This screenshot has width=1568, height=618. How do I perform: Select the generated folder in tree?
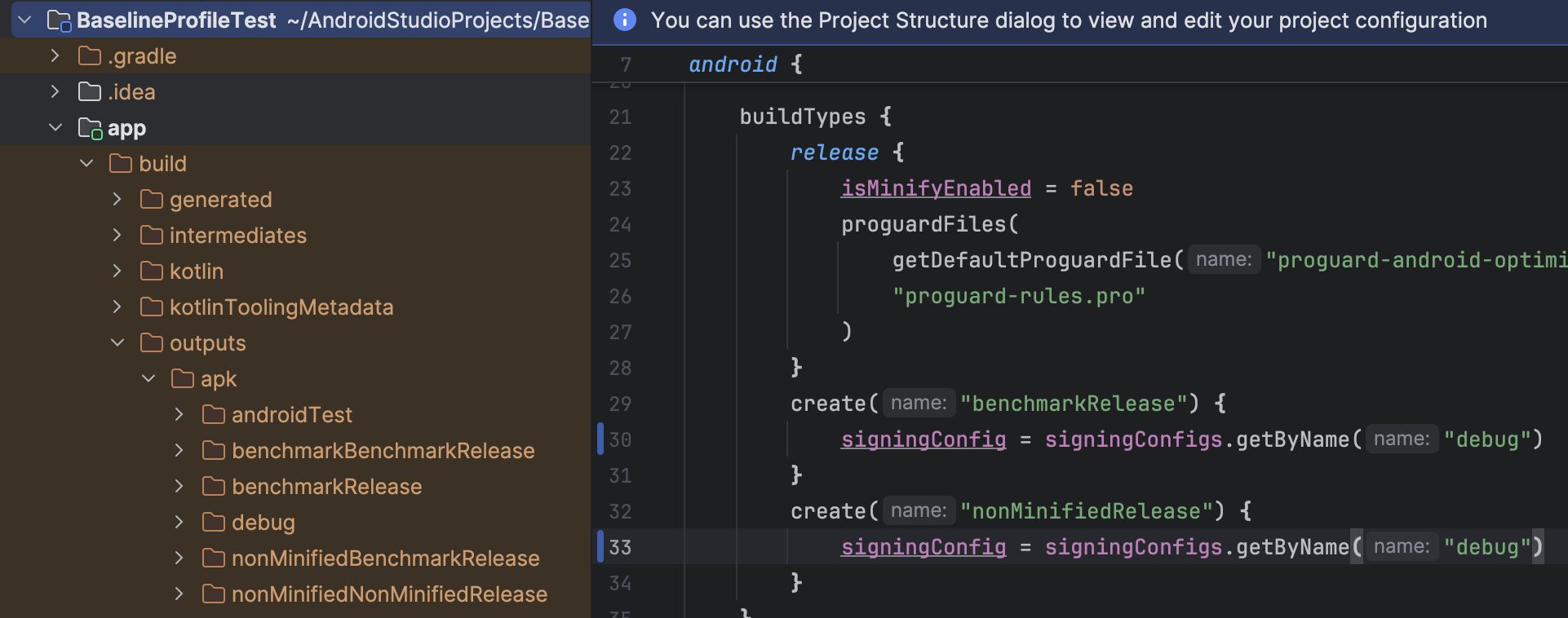[220, 200]
